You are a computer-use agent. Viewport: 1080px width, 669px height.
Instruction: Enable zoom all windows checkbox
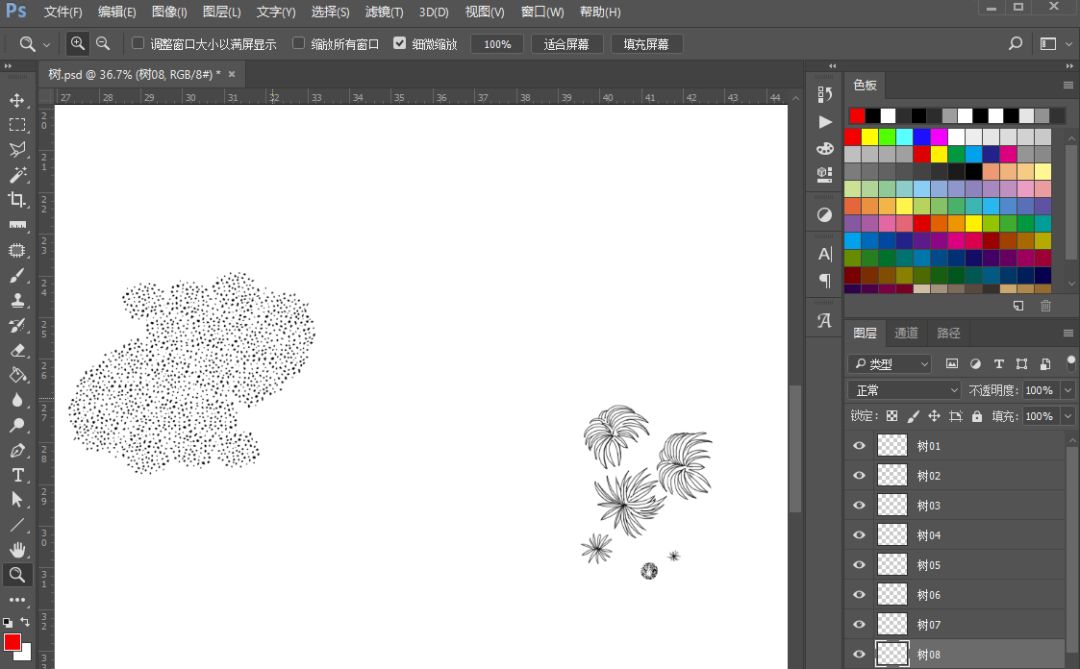(x=298, y=43)
